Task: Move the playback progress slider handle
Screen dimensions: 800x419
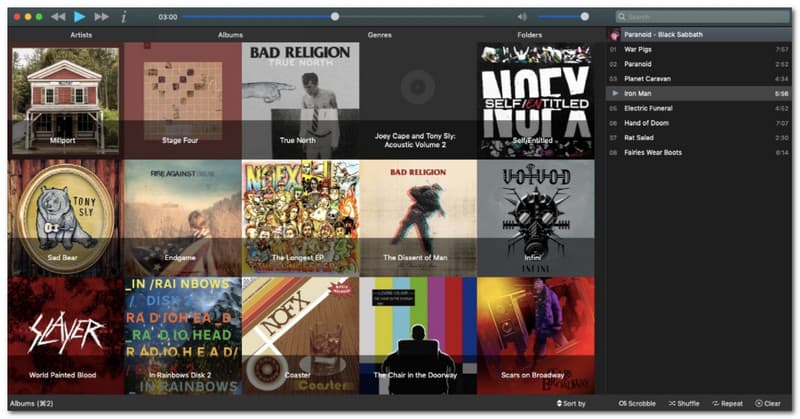Action: point(335,17)
